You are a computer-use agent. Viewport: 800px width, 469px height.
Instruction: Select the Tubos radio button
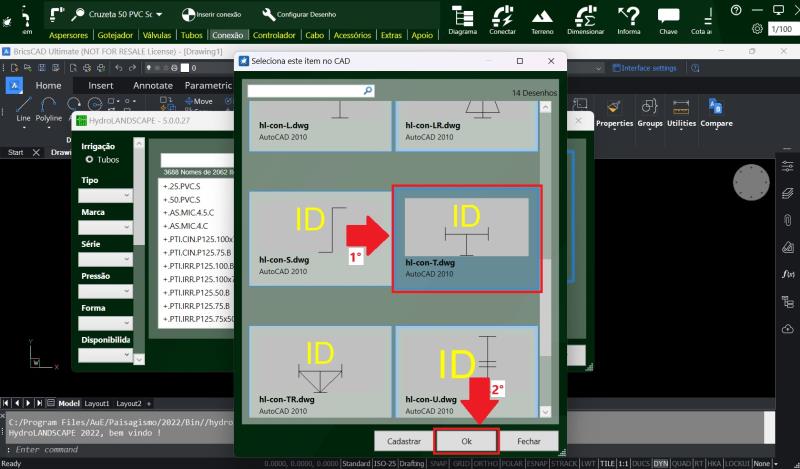point(89,159)
